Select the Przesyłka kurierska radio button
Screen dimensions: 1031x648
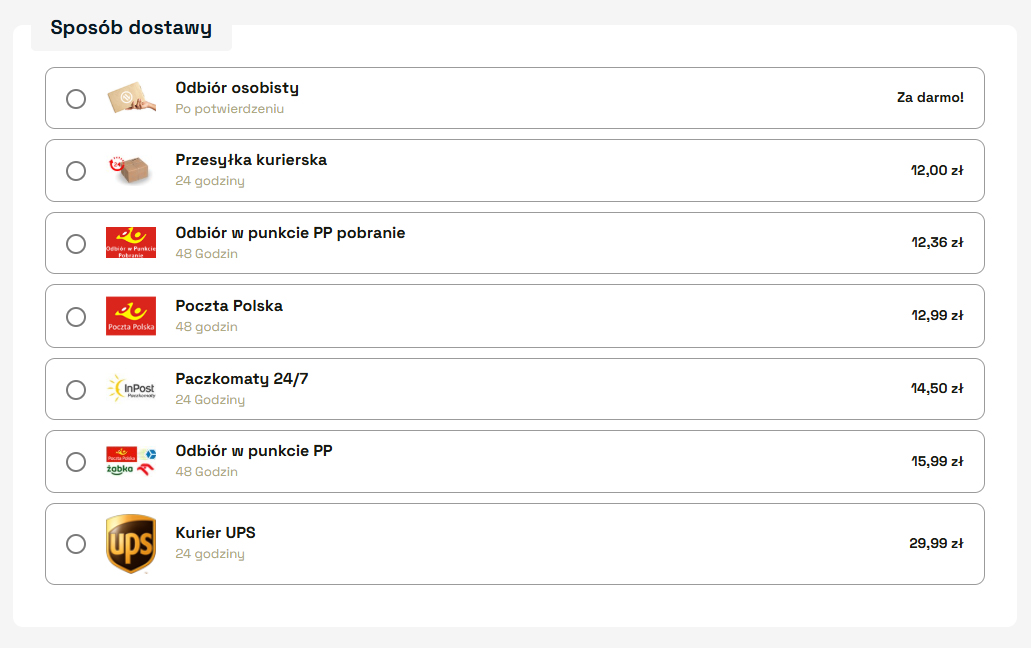tap(76, 171)
